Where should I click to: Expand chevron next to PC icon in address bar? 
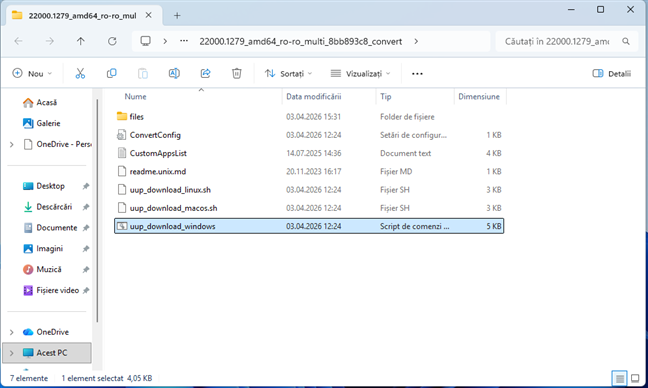(165, 41)
